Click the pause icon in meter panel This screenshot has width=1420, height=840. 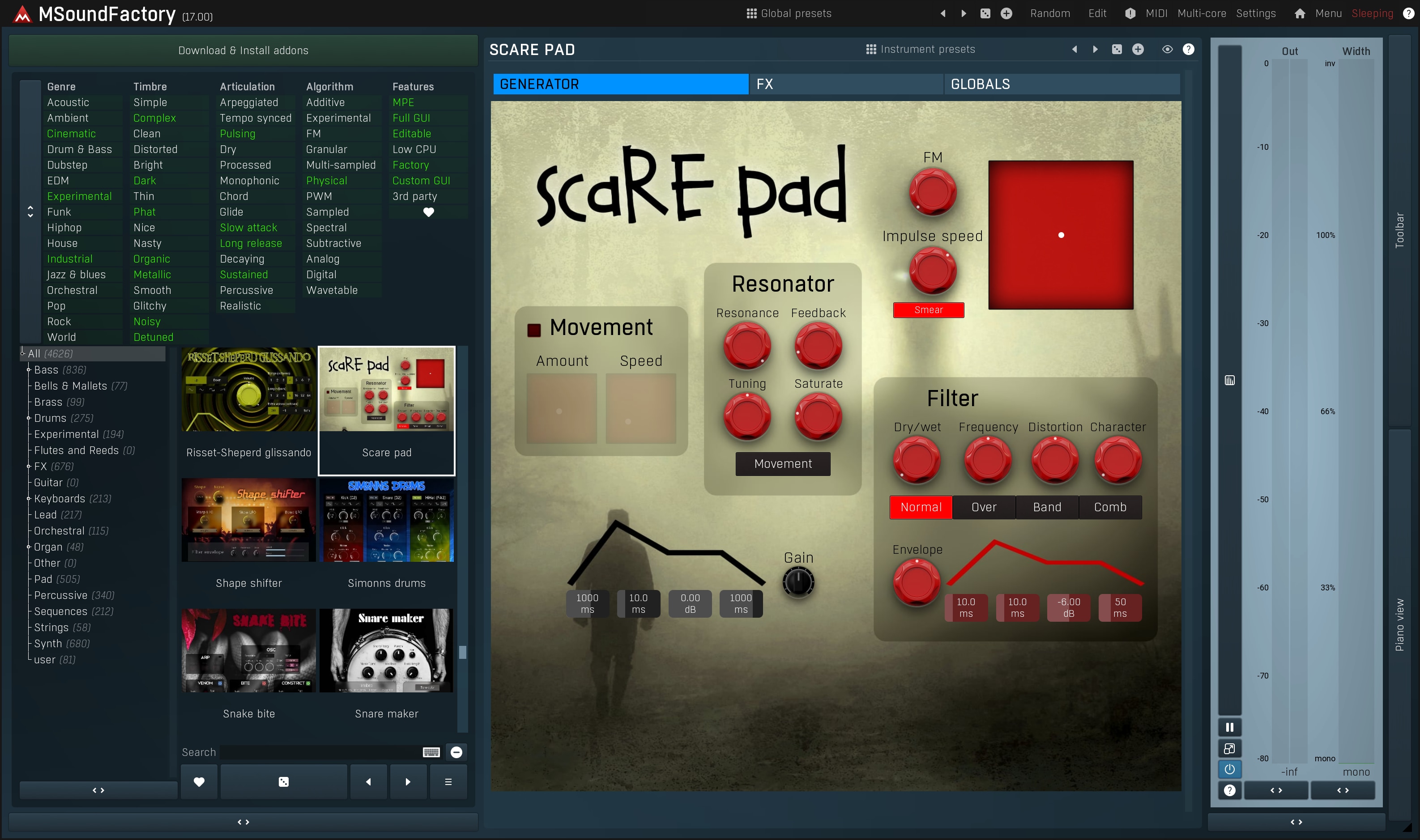pyautogui.click(x=1229, y=727)
